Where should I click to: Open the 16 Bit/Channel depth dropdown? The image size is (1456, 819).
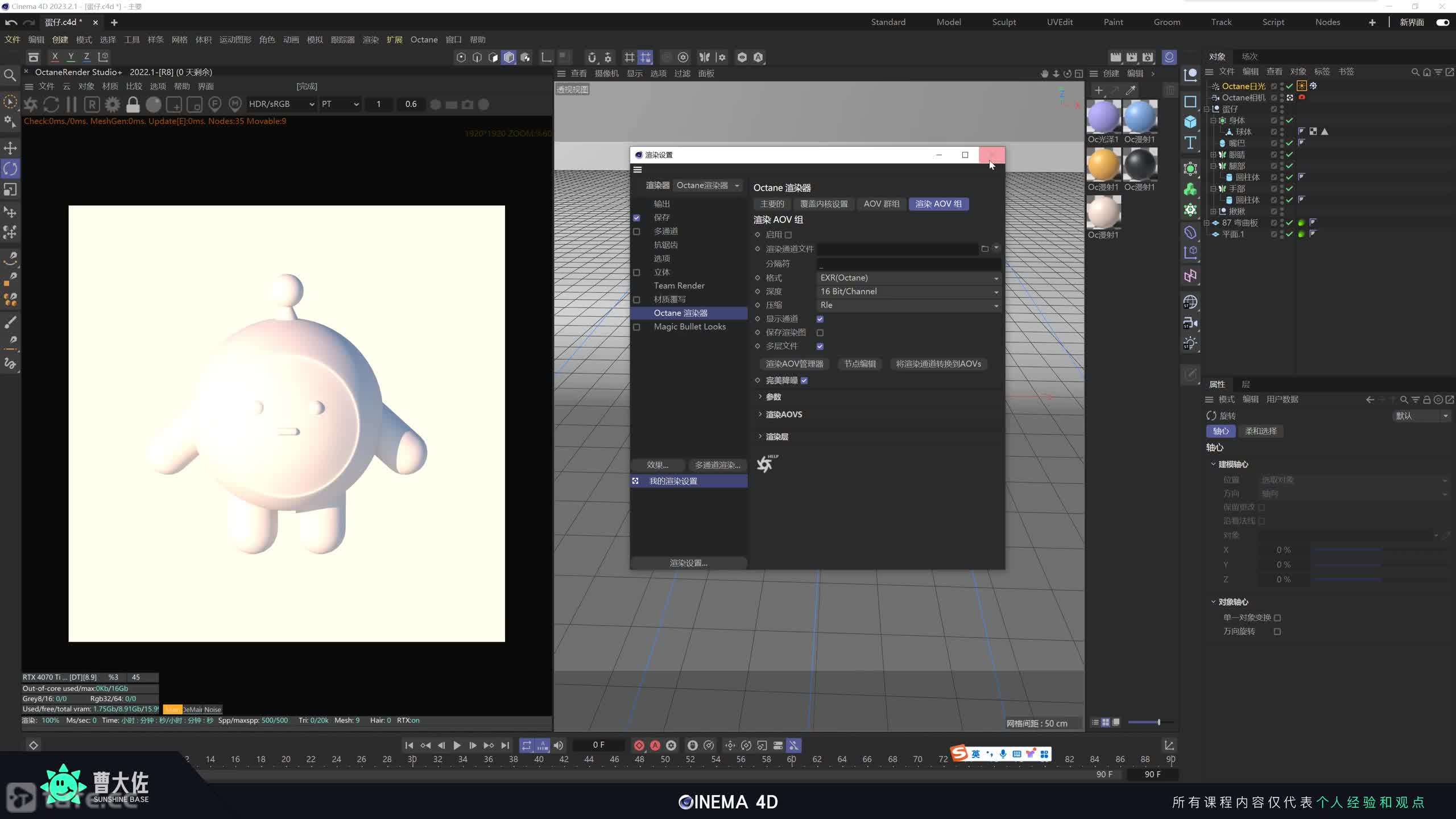908,292
